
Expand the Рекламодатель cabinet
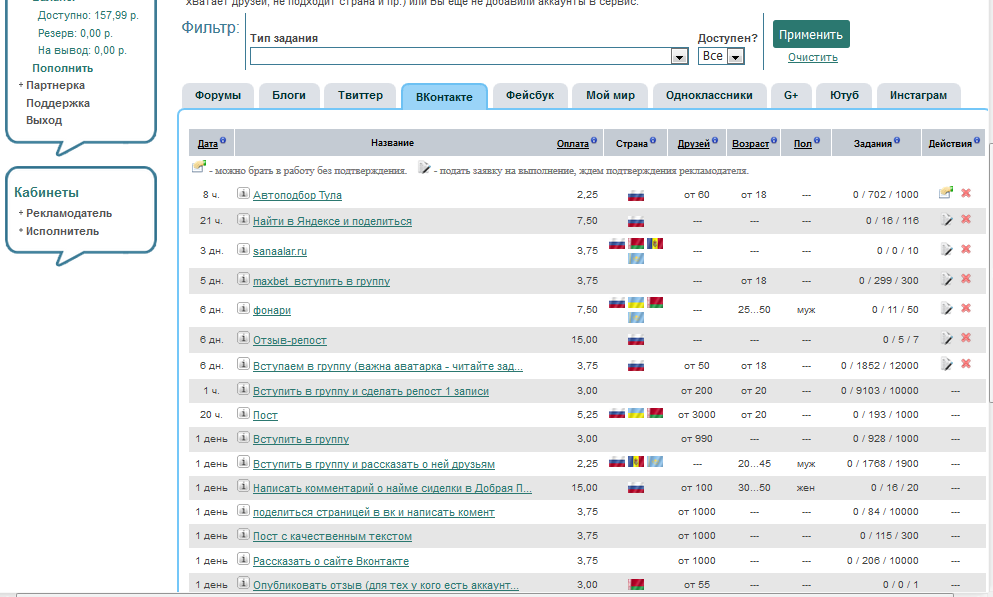tap(68, 213)
